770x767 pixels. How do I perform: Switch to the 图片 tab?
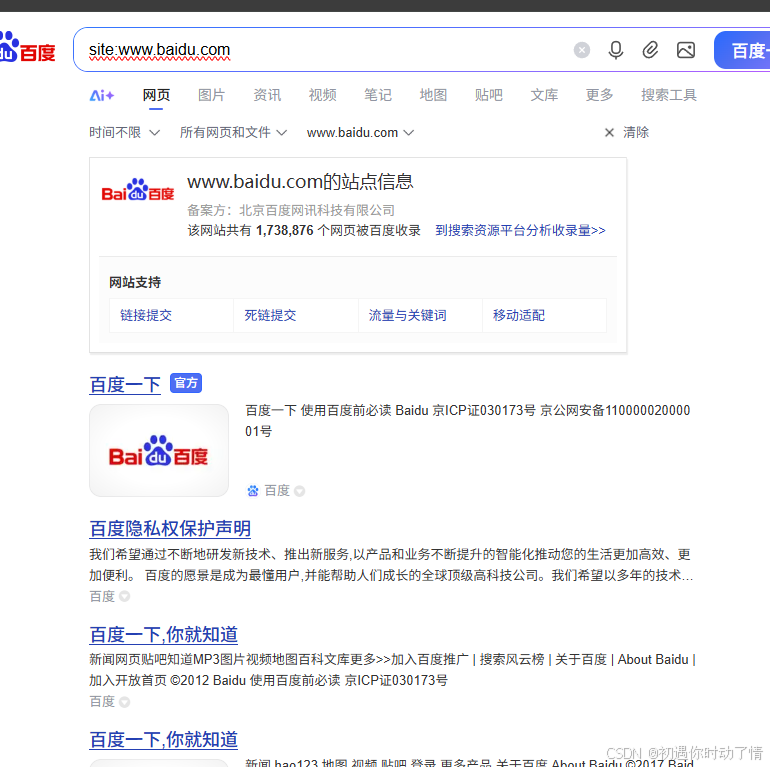coord(212,95)
